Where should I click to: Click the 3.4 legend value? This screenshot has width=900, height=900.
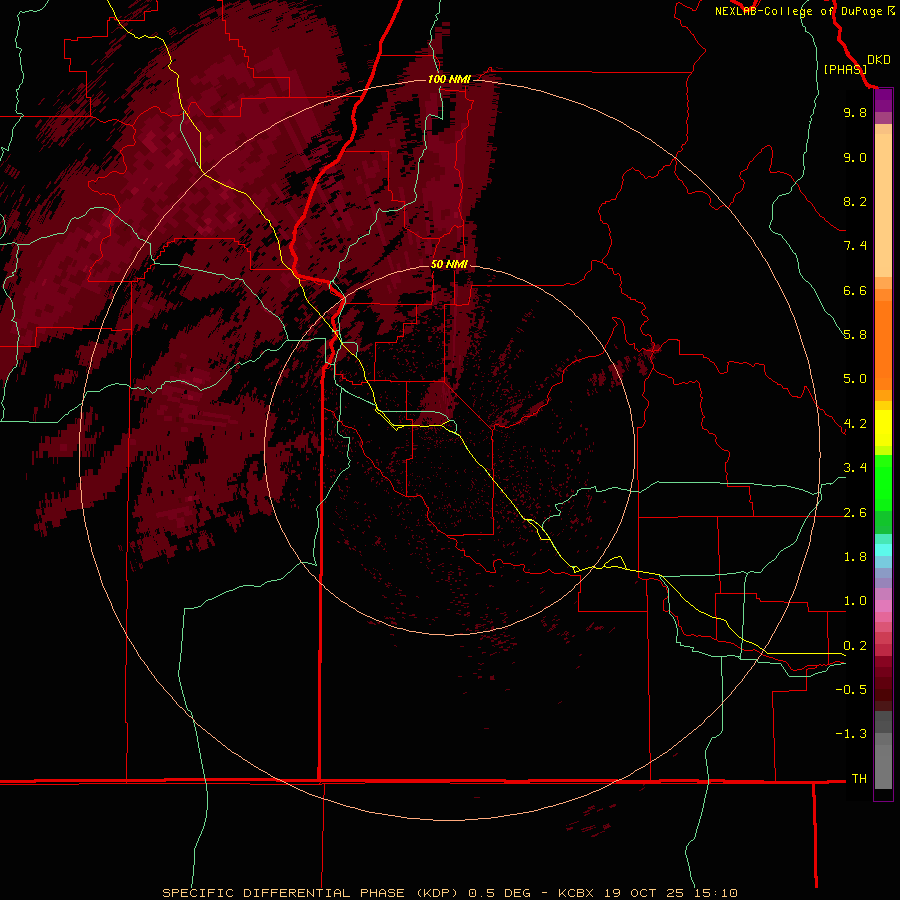[855, 468]
